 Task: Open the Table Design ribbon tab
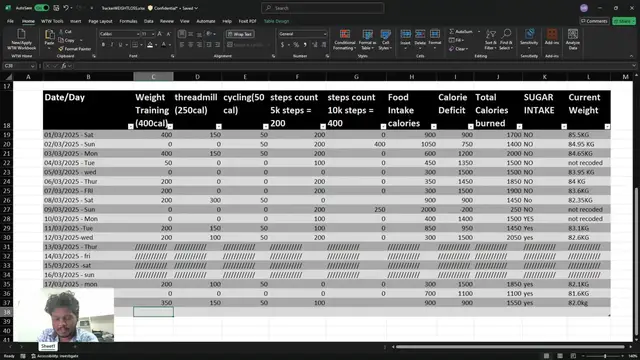point(276,21)
